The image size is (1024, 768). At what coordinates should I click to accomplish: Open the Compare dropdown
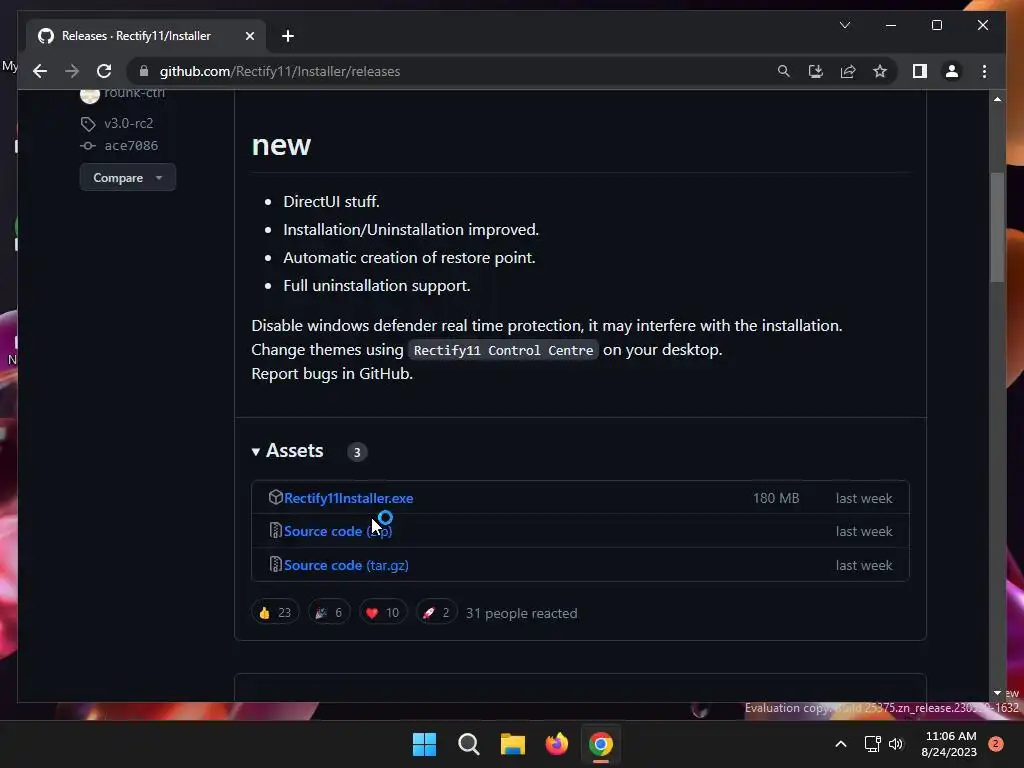point(127,178)
